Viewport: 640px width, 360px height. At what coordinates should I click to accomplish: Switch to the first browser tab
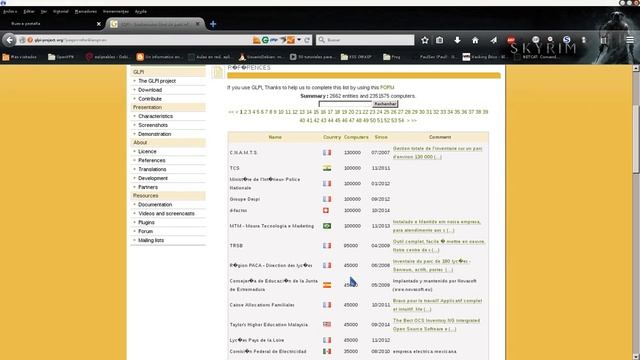(x=51, y=24)
